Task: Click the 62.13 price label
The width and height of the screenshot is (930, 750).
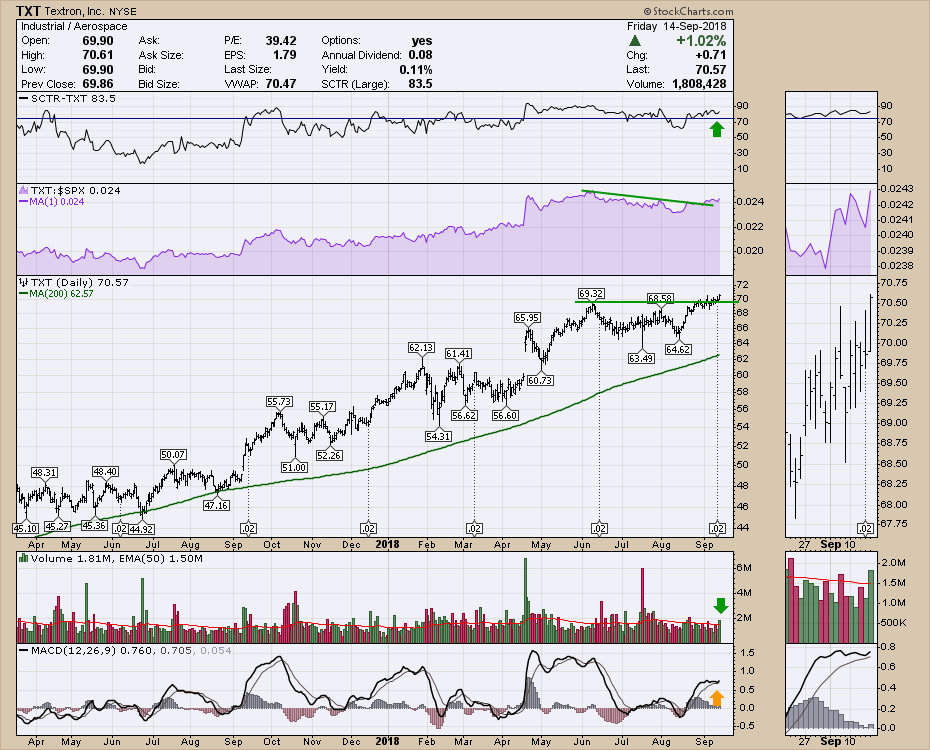Action: pyautogui.click(x=421, y=347)
